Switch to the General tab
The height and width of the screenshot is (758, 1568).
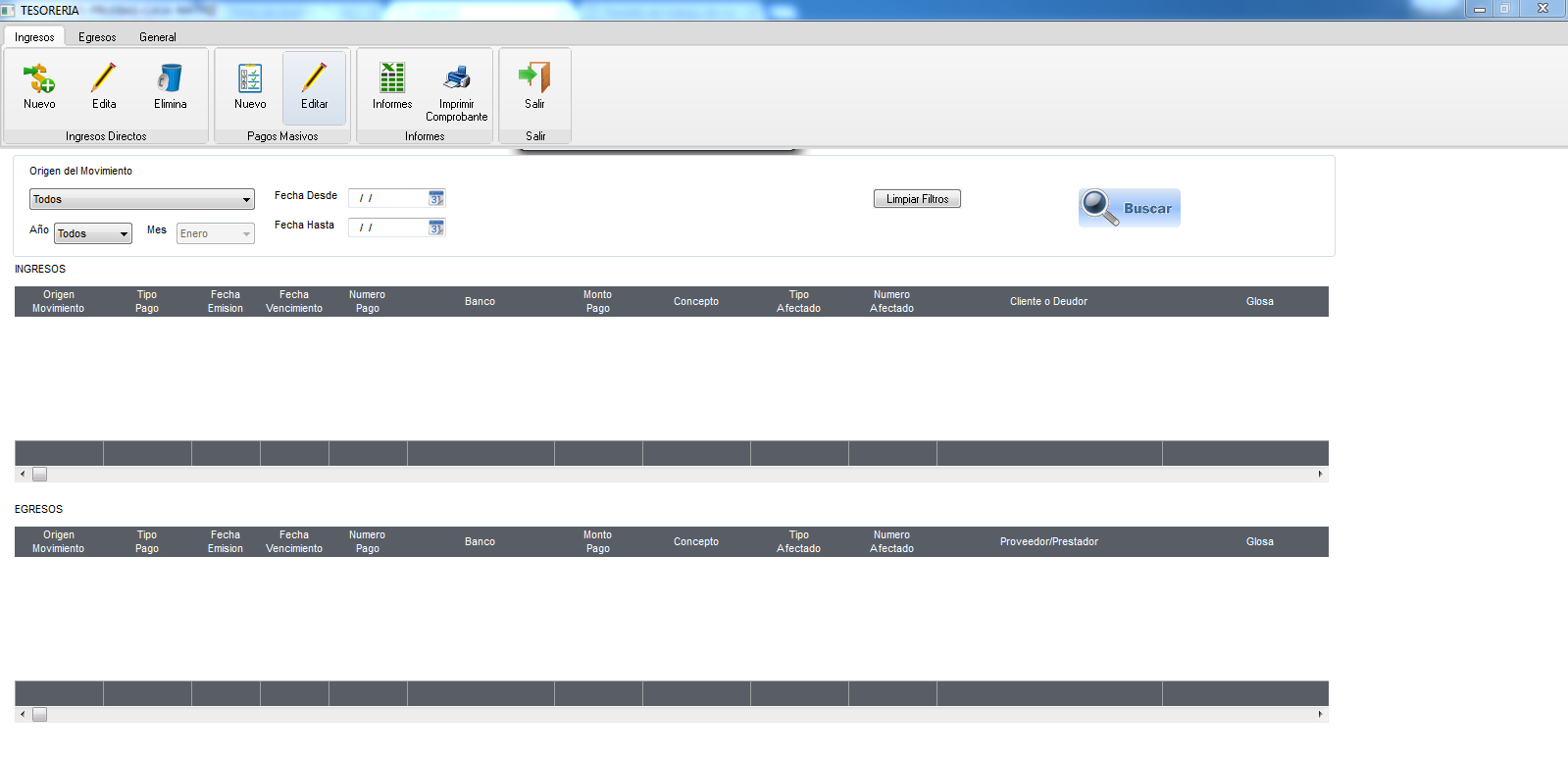point(158,37)
